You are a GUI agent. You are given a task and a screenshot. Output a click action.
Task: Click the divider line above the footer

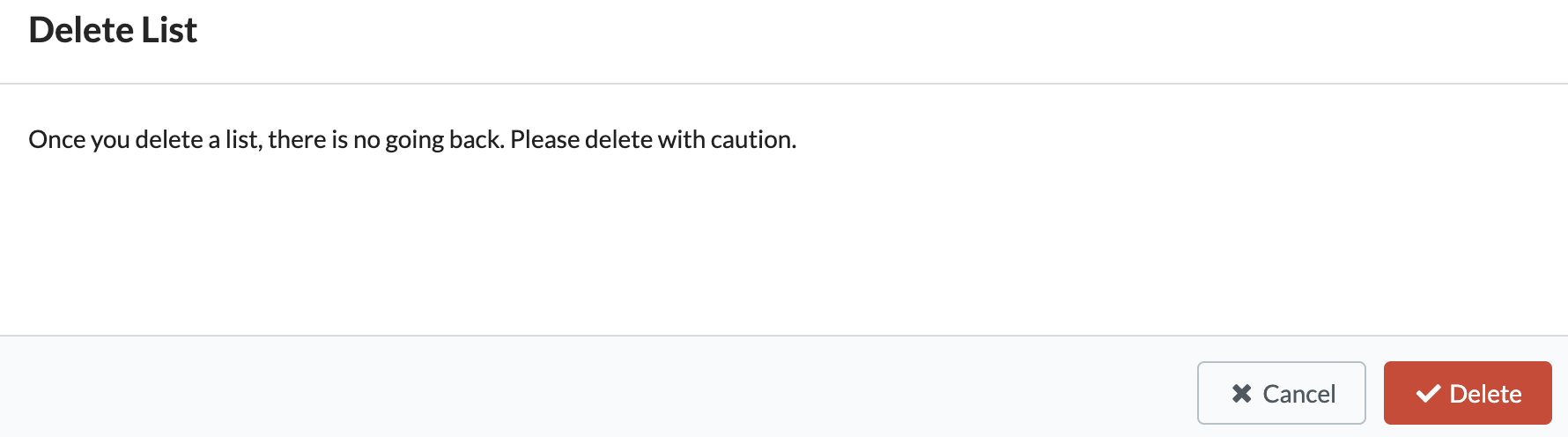click(x=784, y=336)
